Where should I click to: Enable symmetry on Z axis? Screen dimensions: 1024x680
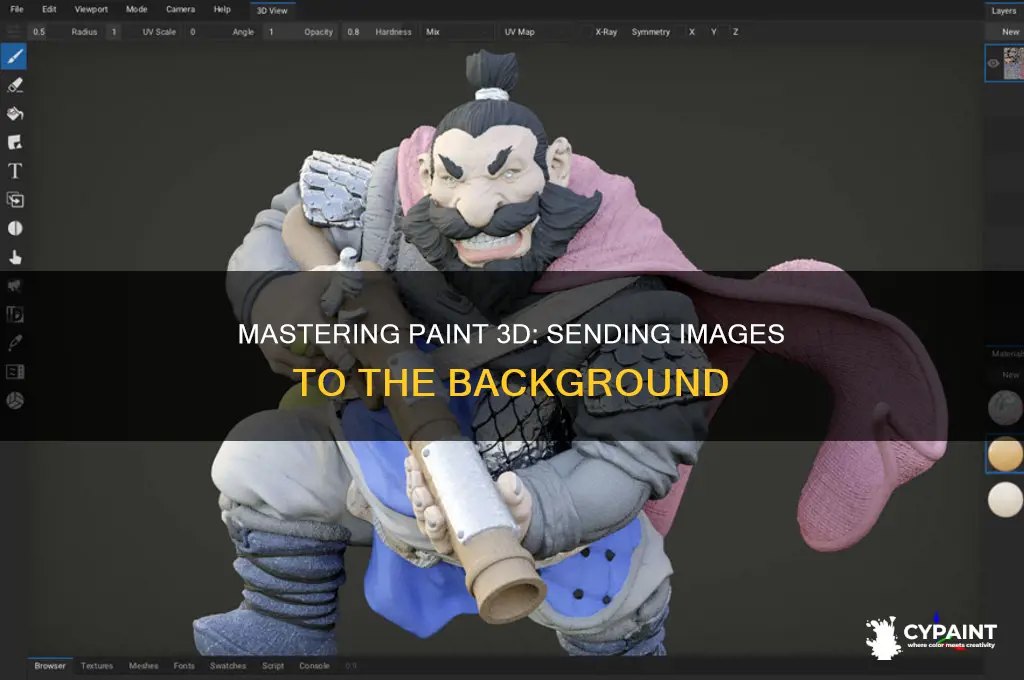tap(735, 32)
